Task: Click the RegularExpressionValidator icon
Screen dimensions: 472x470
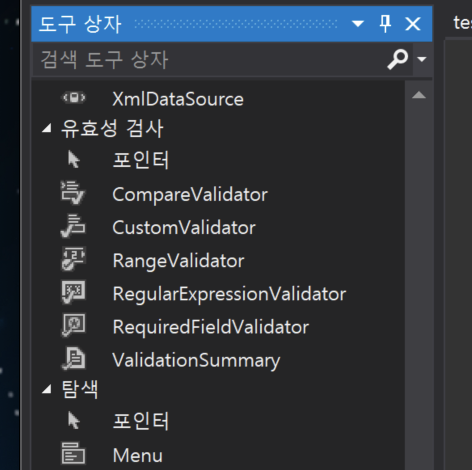Action: tap(74, 292)
